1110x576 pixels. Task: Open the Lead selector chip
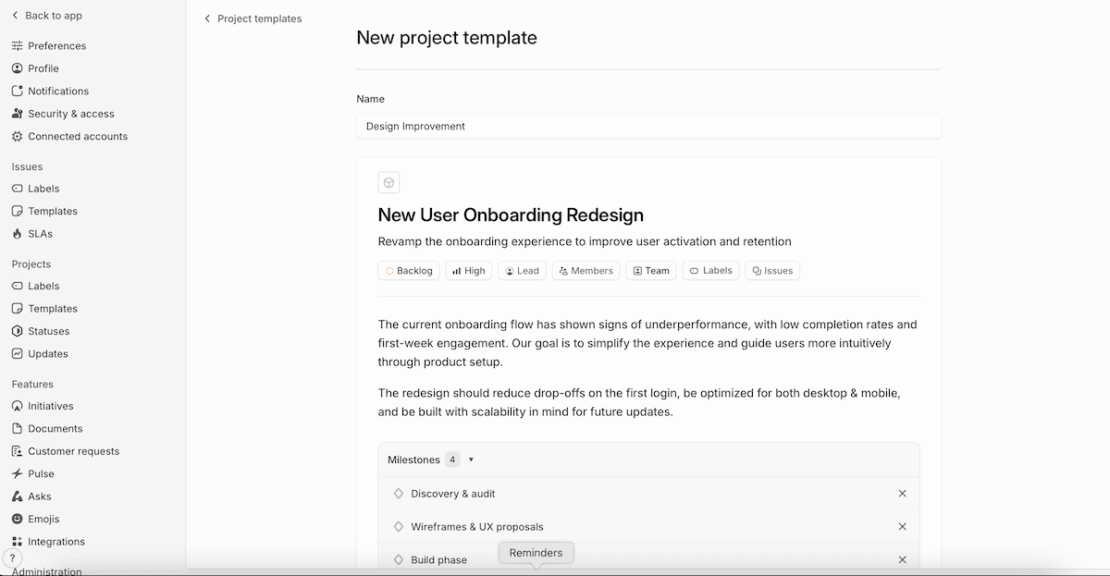click(x=522, y=271)
